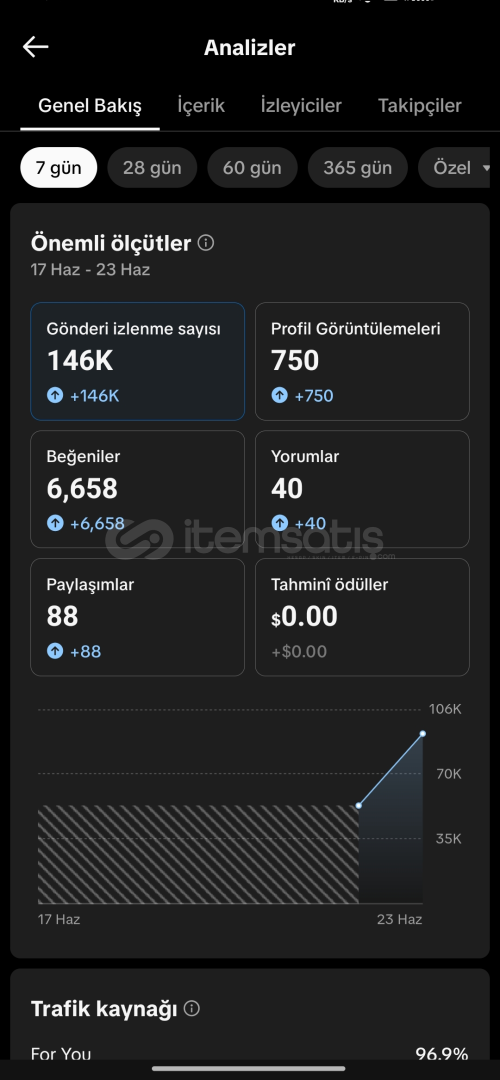
Task: Open info icon beside Önemli ölçütler
Action: click(x=205, y=243)
